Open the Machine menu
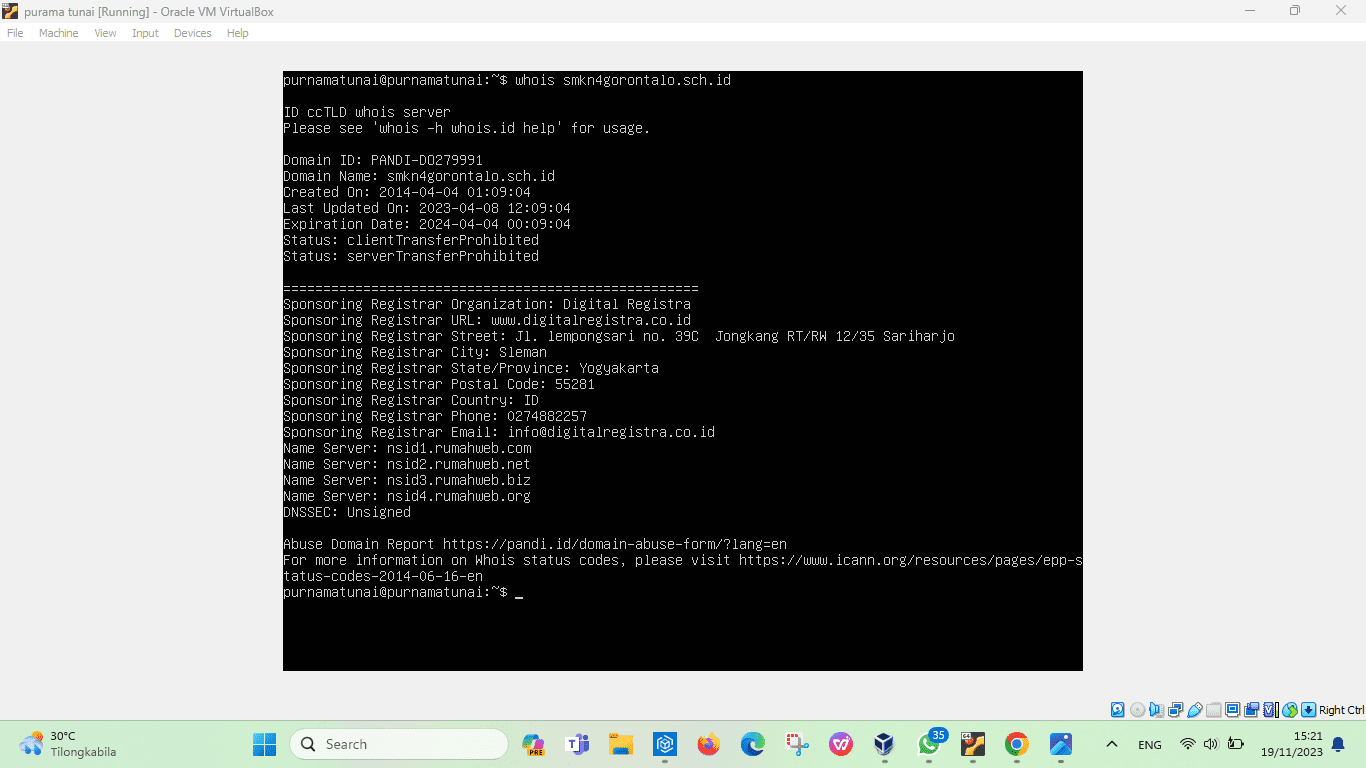Screen dimensions: 1366x768 click(x=58, y=33)
